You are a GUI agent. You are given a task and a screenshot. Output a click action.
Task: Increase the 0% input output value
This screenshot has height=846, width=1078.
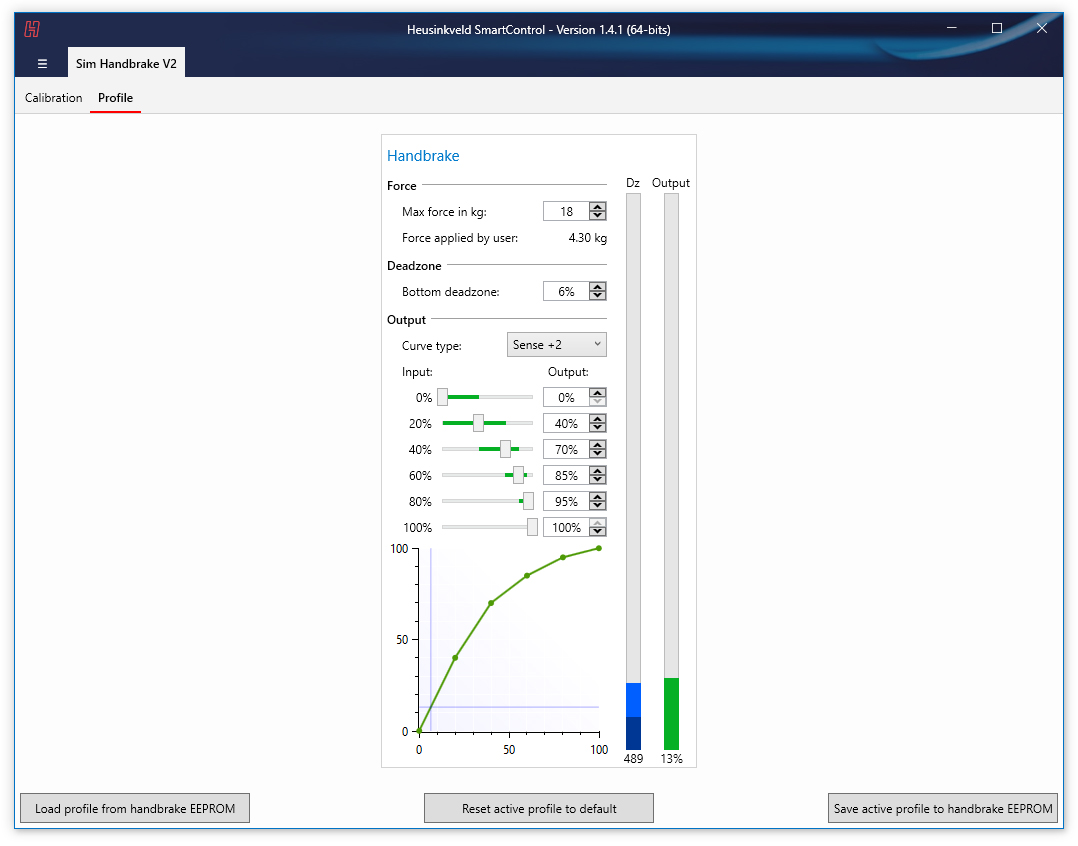[597, 392]
